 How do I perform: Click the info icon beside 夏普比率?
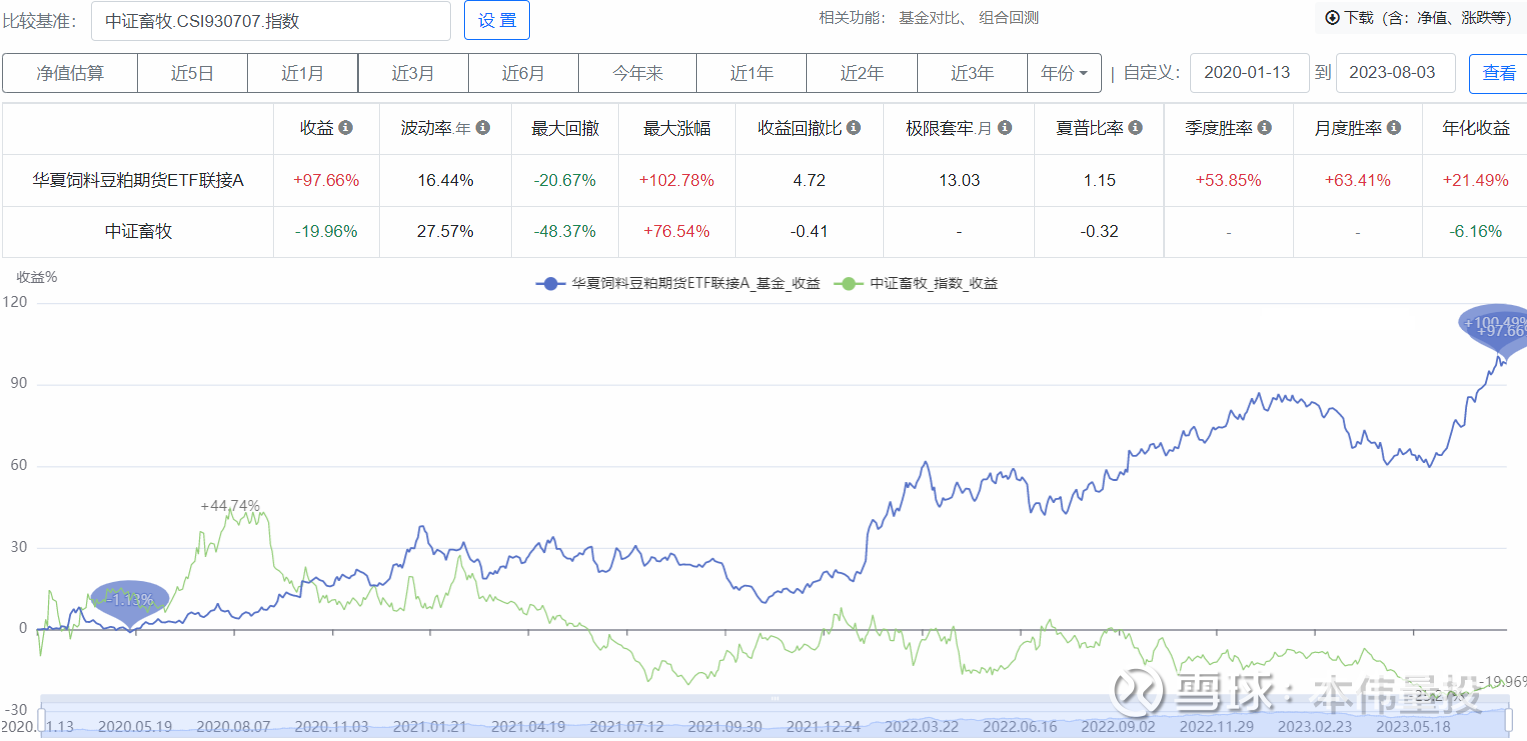coord(1136,128)
